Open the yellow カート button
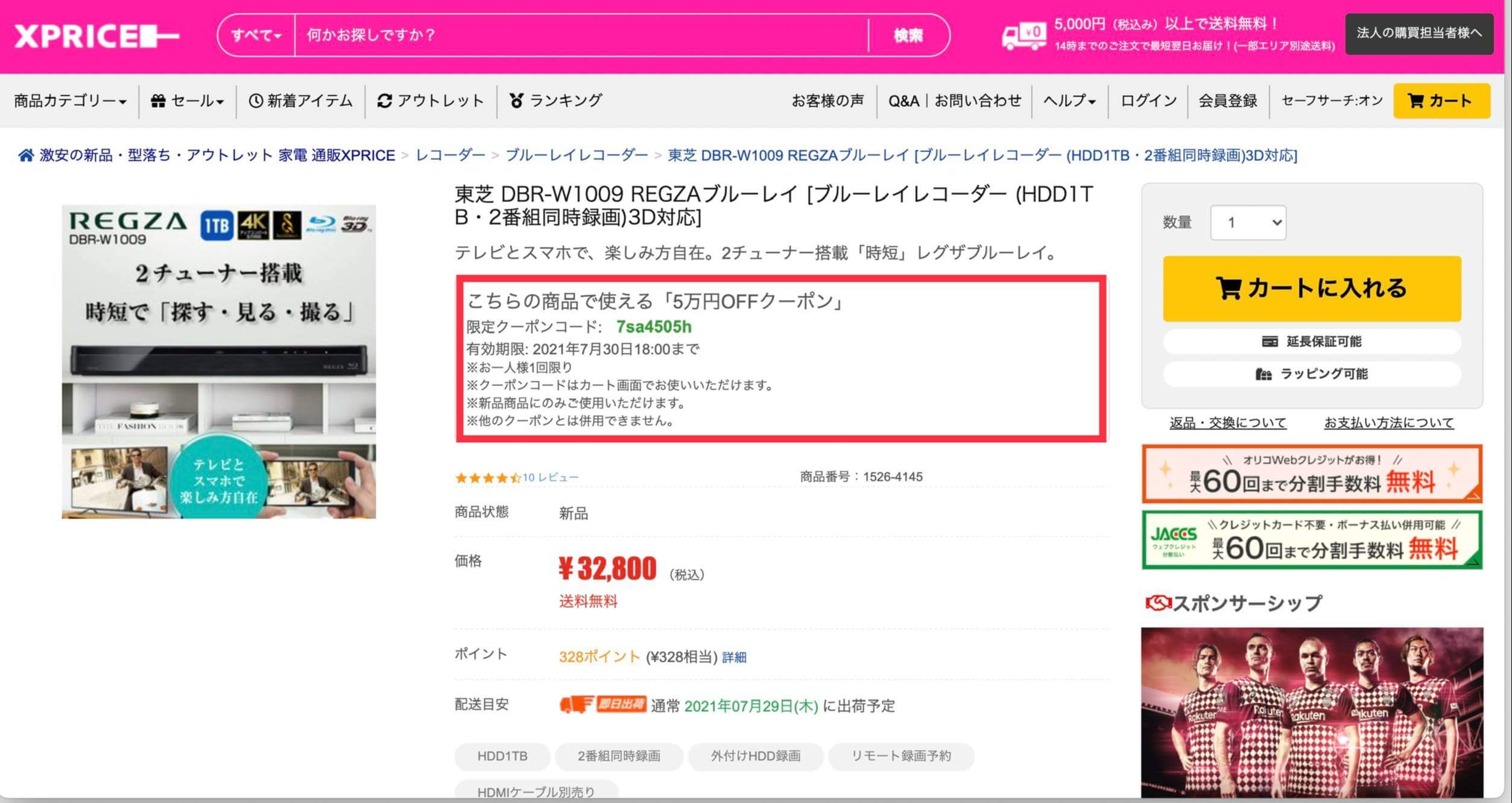 pos(1441,101)
